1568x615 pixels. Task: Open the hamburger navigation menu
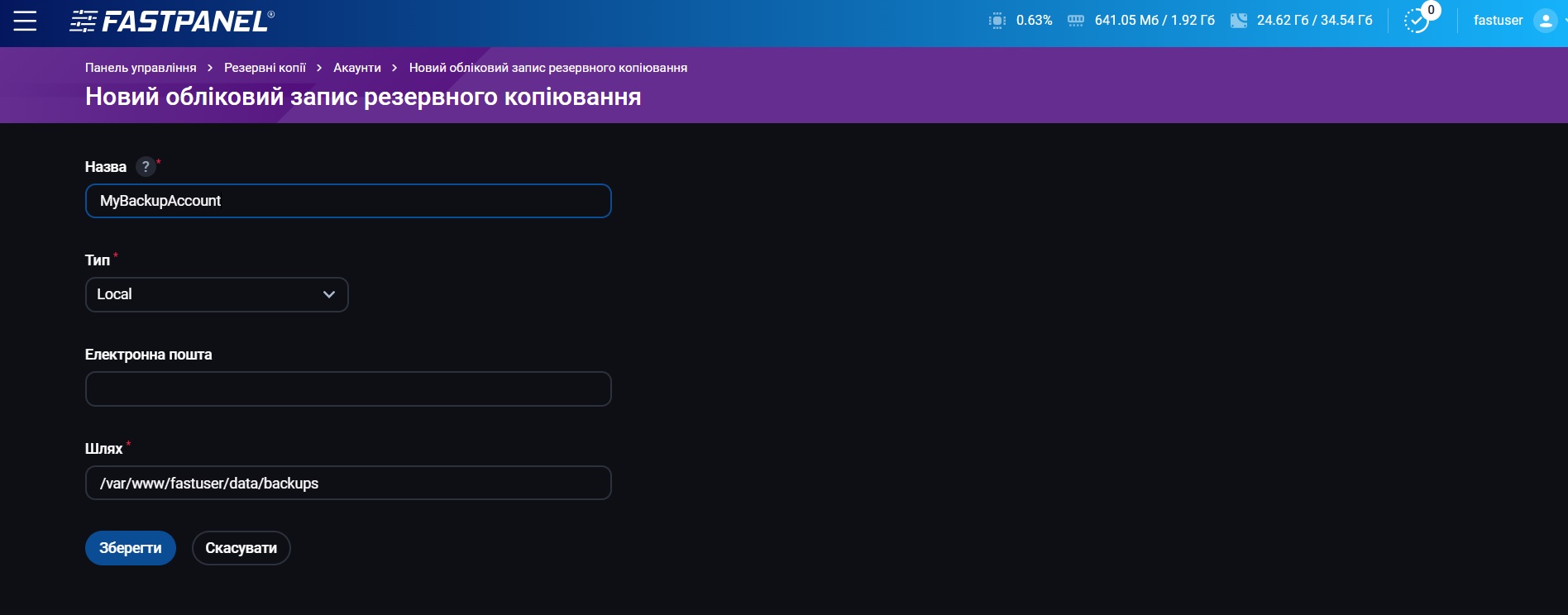pyautogui.click(x=25, y=21)
